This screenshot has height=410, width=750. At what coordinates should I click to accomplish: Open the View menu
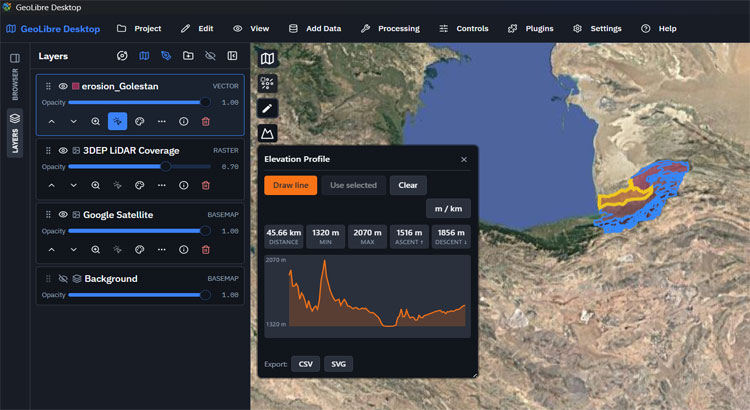click(x=251, y=29)
